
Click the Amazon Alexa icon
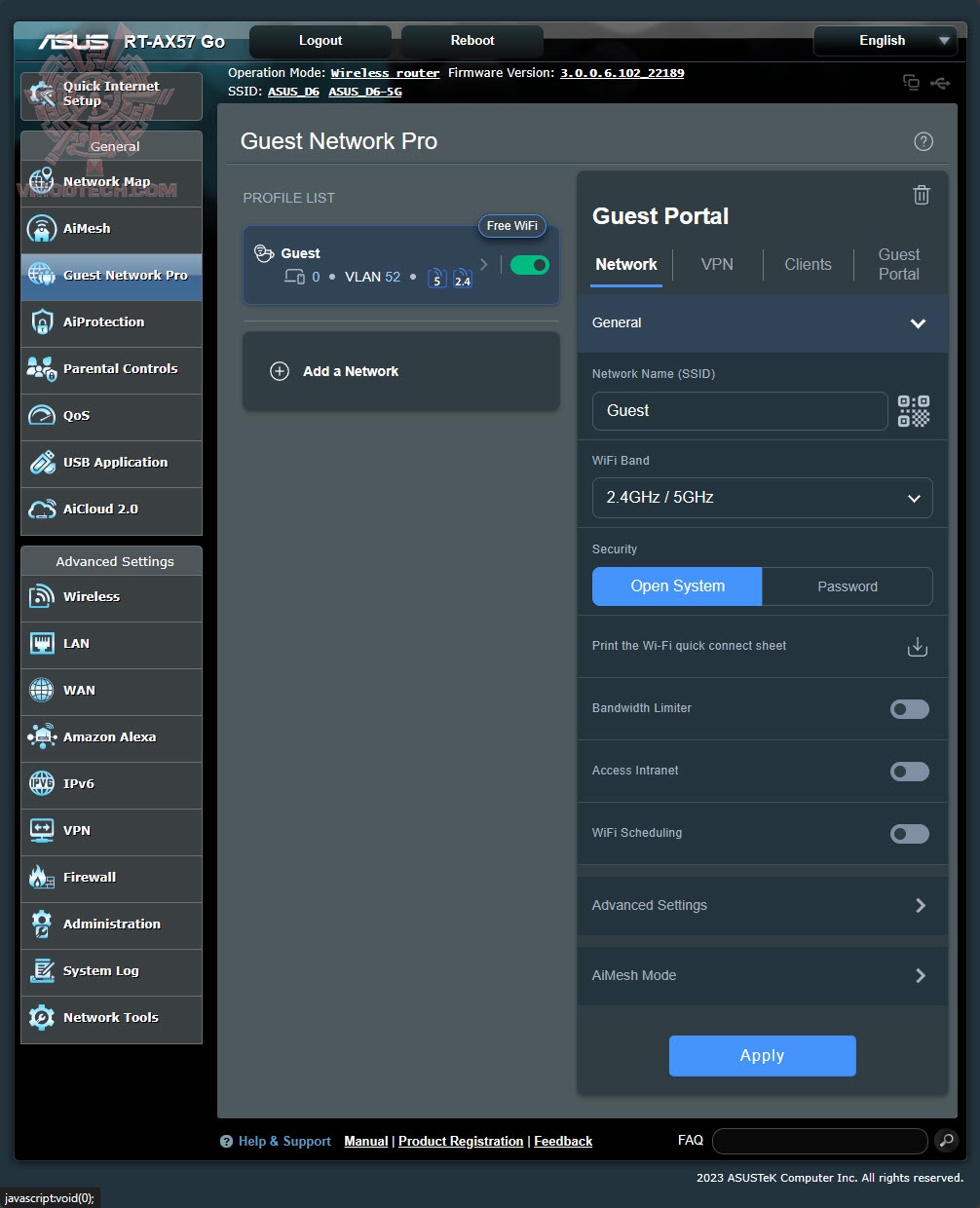click(x=42, y=736)
